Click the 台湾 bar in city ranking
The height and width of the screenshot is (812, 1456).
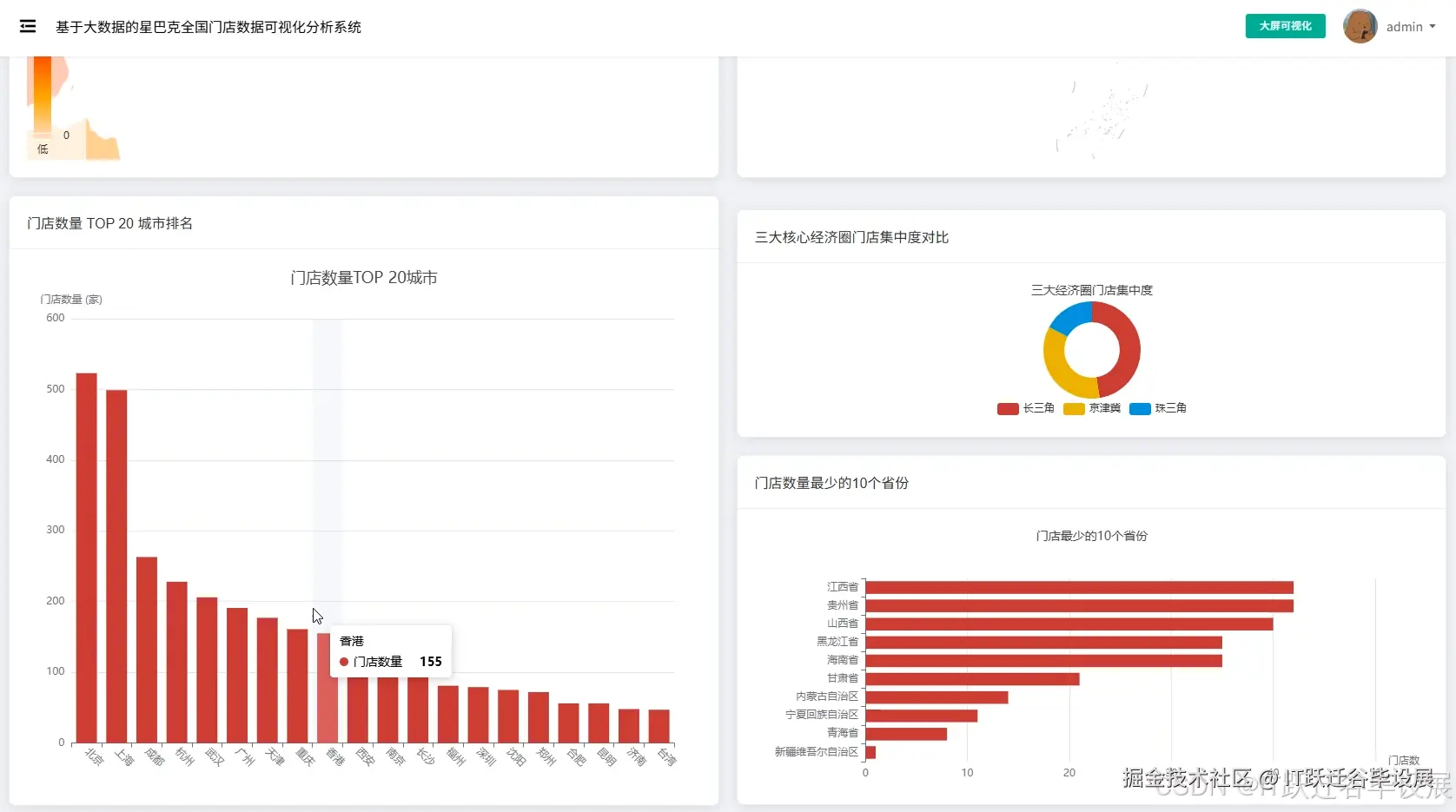click(659, 726)
